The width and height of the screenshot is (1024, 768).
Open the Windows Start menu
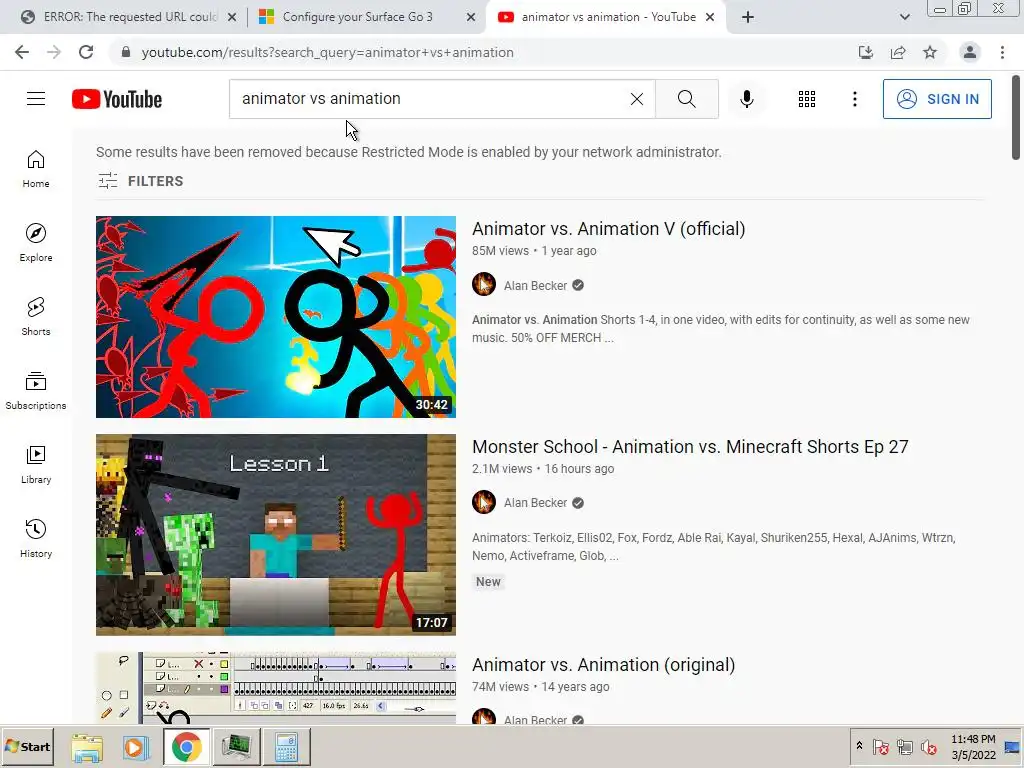click(x=27, y=746)
